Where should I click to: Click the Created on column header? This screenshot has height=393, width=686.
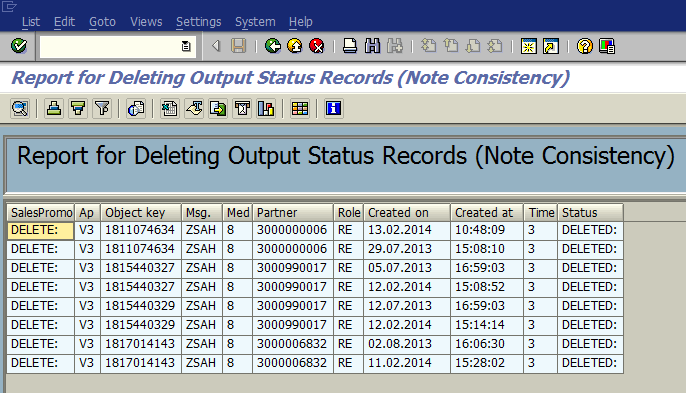coord(407,213)
